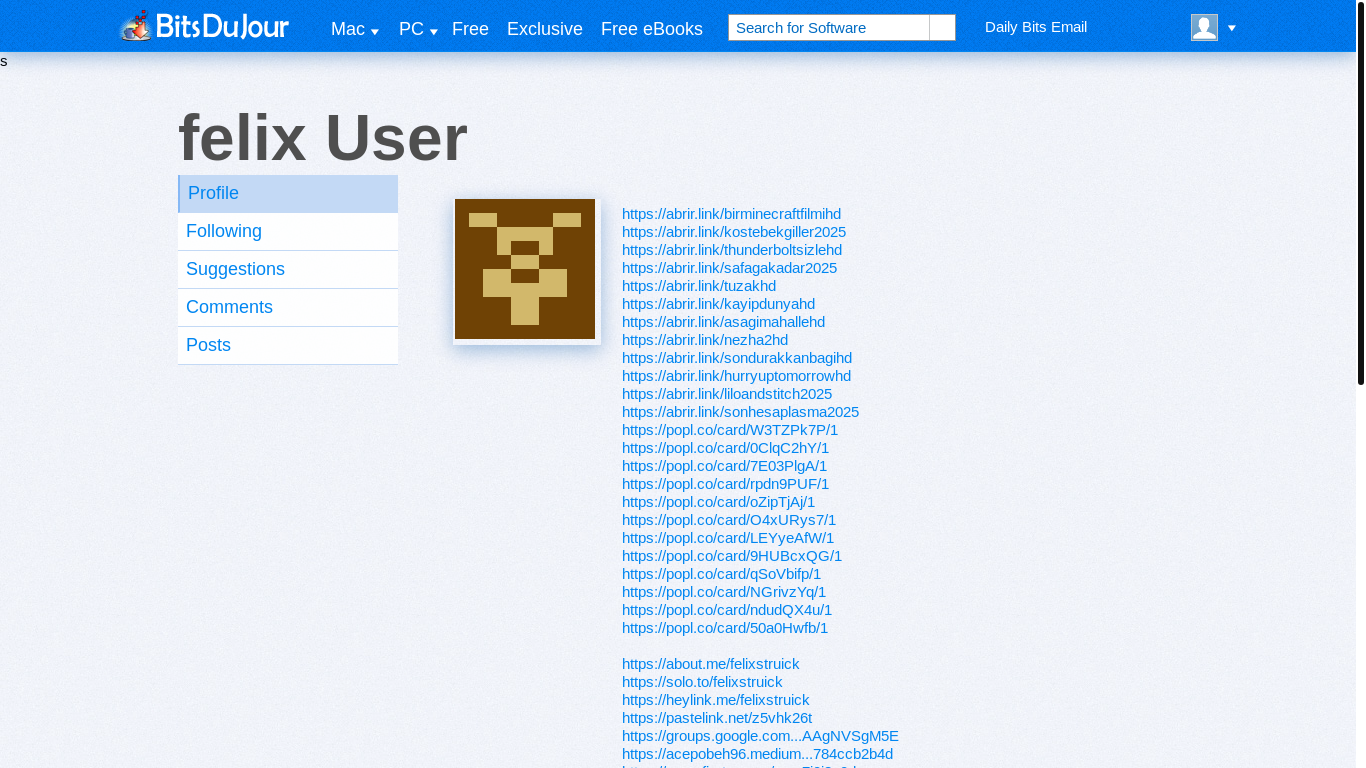Screen dimensions: 1366x768
Task: Go to Exclusive deals
Action: (544, 30)
